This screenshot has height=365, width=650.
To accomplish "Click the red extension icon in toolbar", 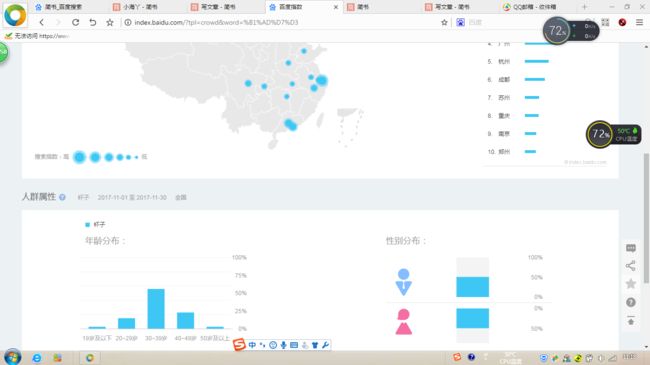I will [622, 22].
